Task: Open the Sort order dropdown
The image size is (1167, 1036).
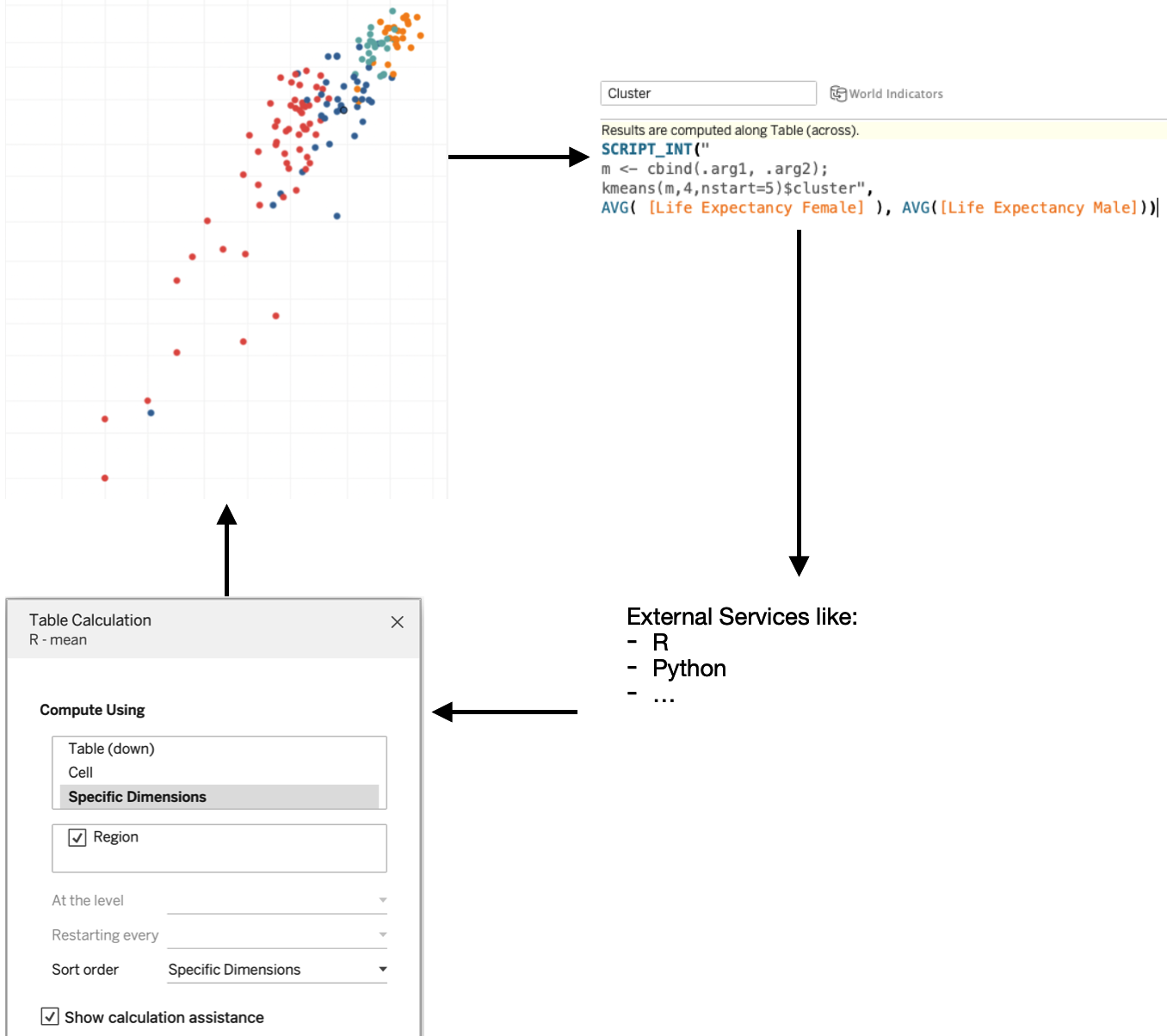Action: [277, 970]
